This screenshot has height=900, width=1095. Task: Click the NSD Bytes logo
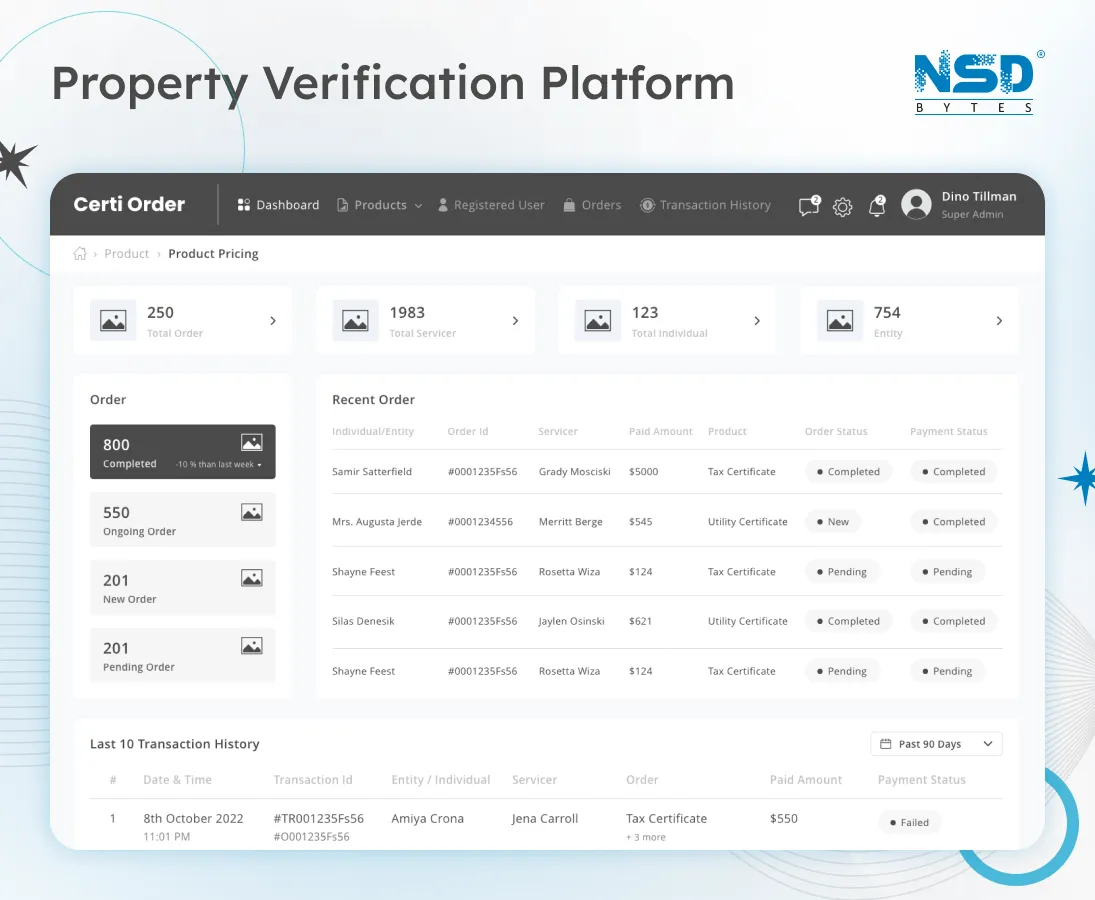click(978, 82)
